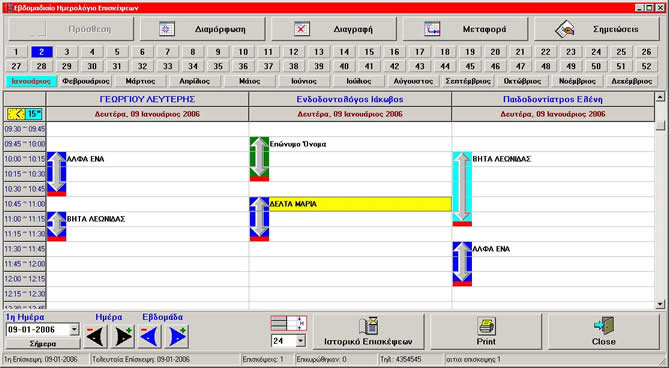
Task: Select week number 3
Action: pyautogui.click(x=67, y=52)
